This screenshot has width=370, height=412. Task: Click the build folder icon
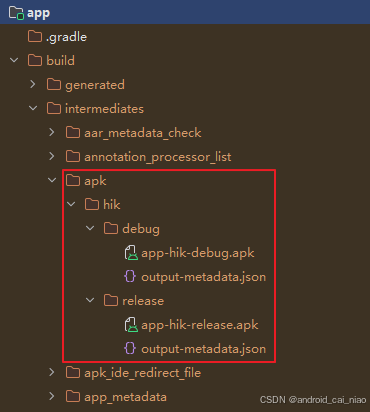(x=35, y=61)
